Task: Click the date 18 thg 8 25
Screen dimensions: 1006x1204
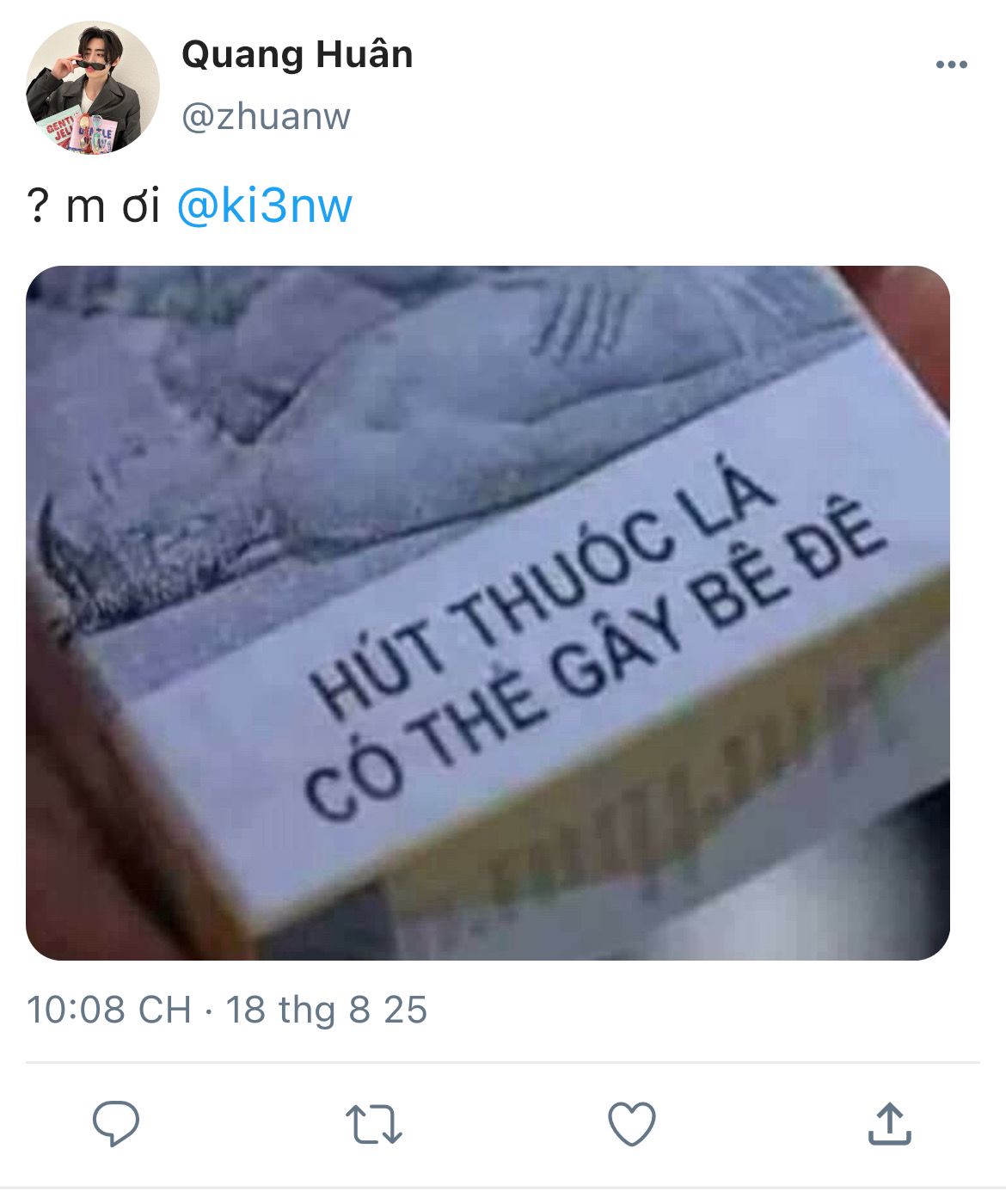Action: (x=326, y=1010)
